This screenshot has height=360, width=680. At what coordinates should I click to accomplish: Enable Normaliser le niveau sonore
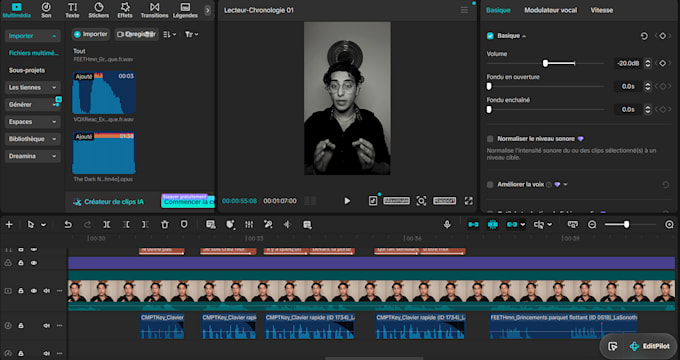(x=490, y=139)
